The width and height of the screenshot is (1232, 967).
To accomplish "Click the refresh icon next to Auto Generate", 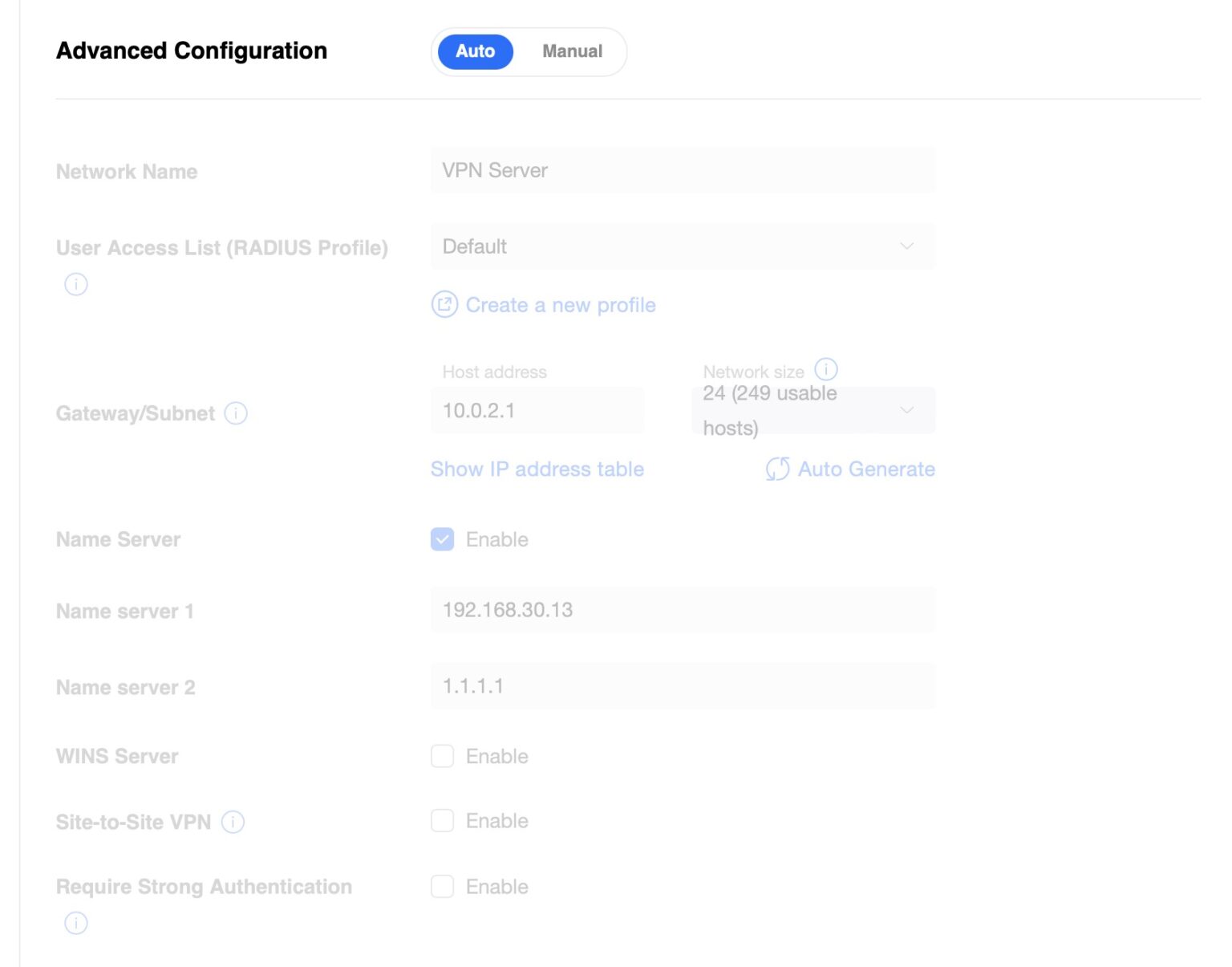I will (776, 469).
